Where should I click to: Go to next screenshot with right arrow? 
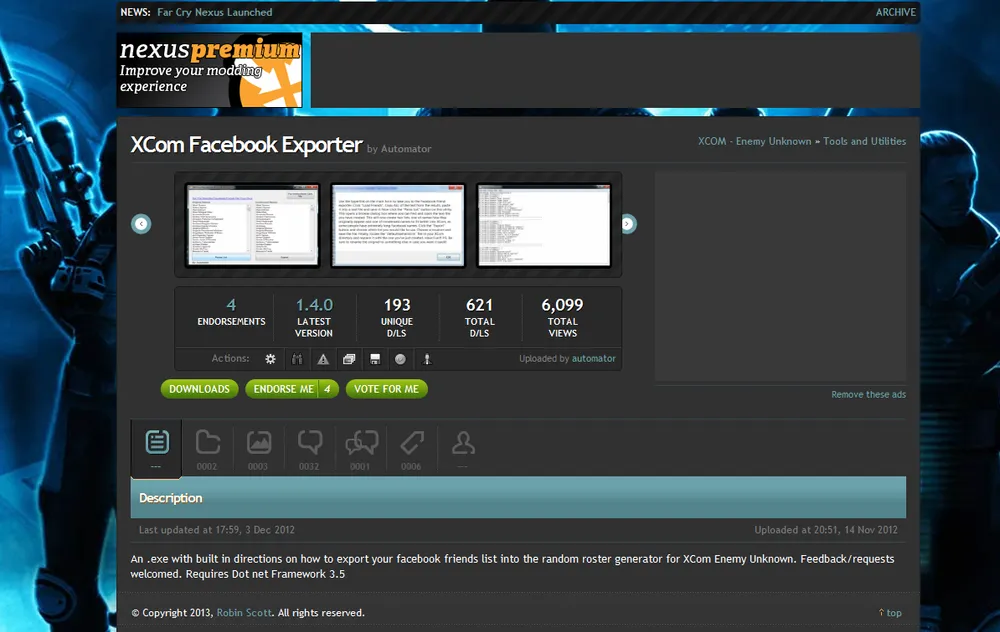coord(628,224)
